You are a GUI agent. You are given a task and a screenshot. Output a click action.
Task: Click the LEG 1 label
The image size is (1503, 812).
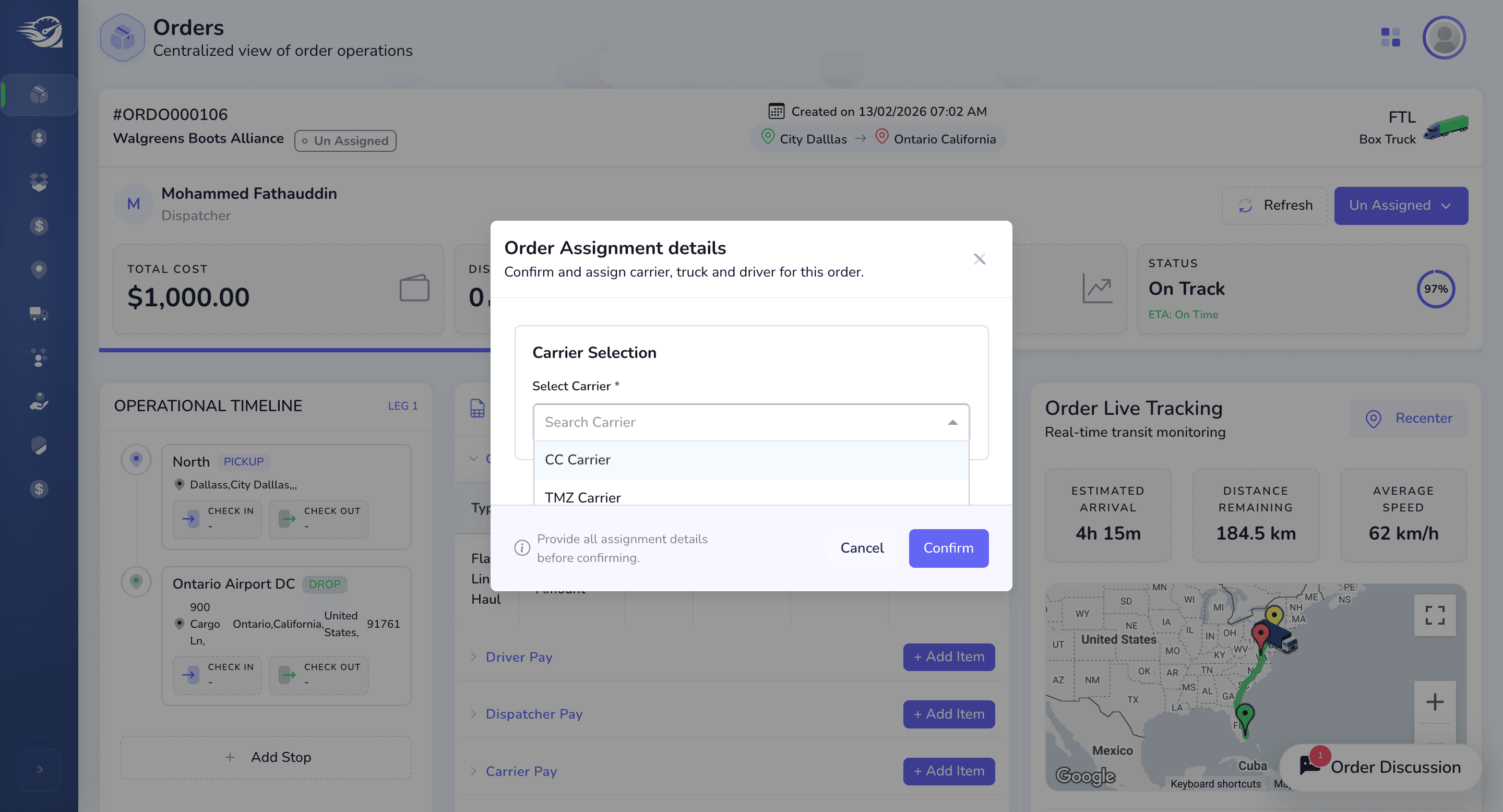[402, 406]
